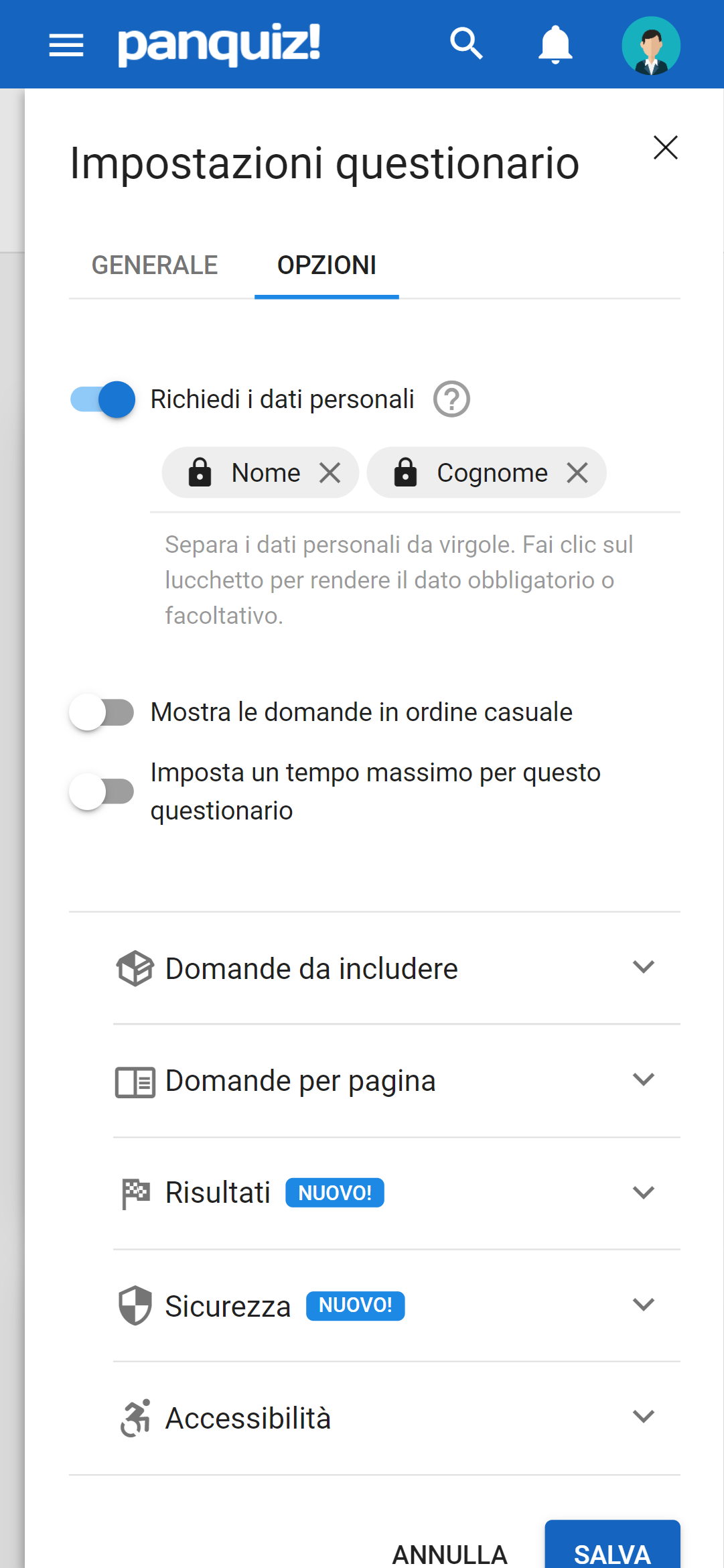Click the Risultati checkered flag icon

coord(135,1193)
